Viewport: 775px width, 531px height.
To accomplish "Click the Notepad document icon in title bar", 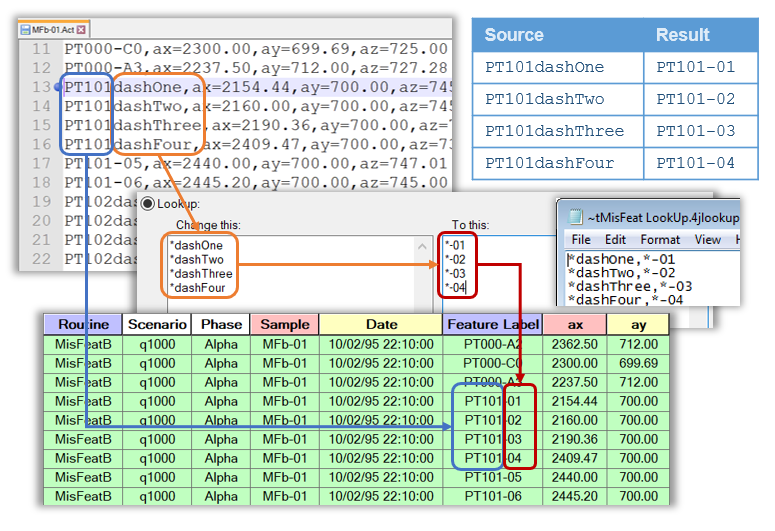I will [575, 217].
